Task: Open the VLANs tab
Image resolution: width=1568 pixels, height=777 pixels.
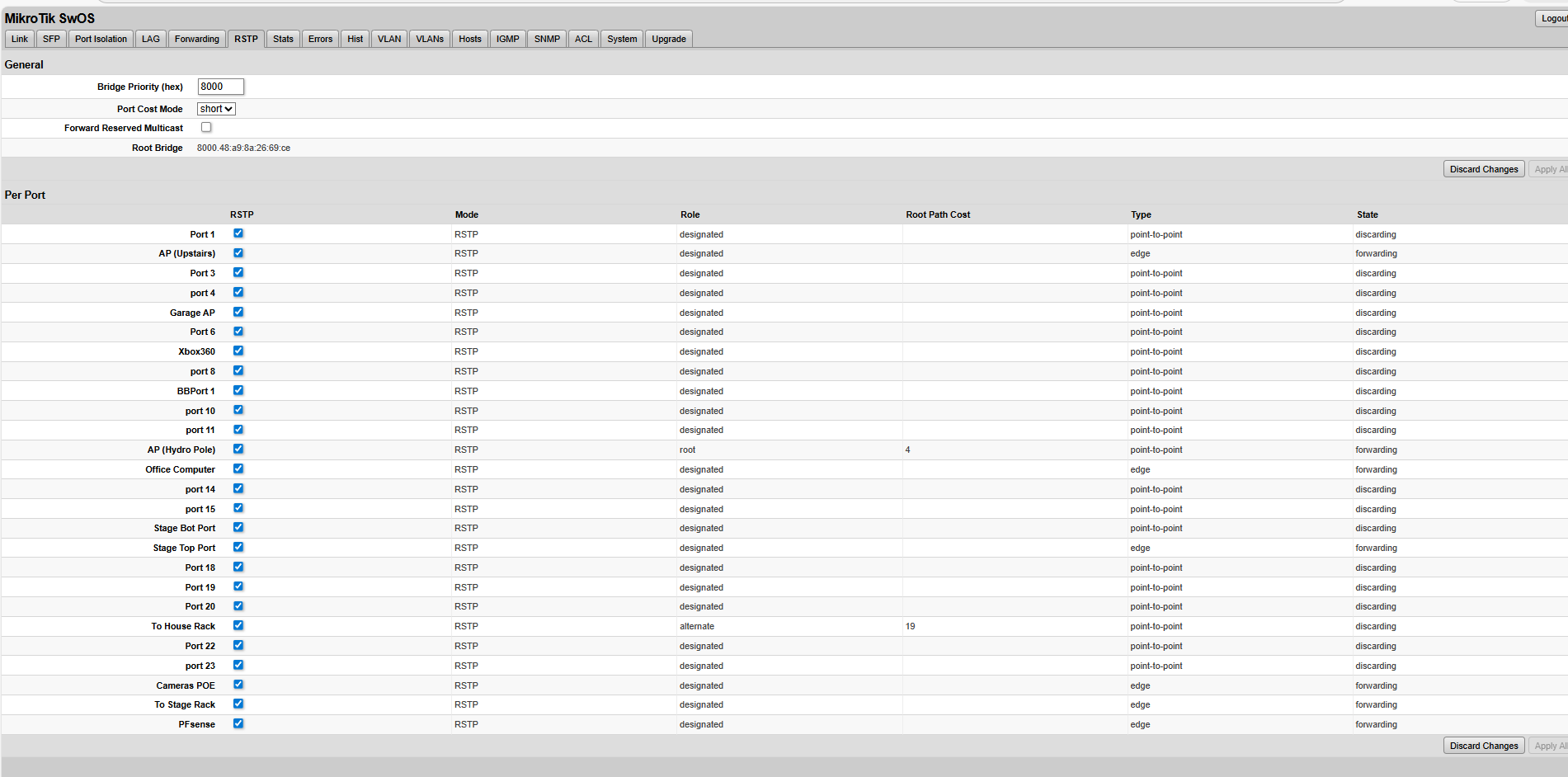Action: [x=430, y=39]
